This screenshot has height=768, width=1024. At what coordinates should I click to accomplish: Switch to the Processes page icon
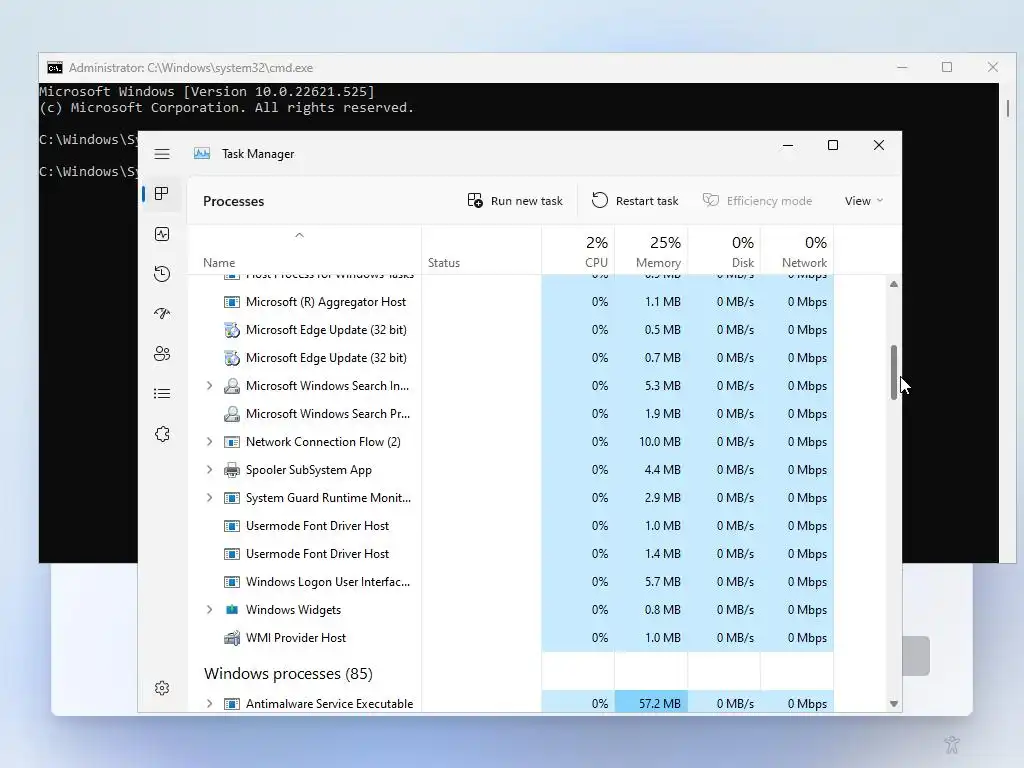click(162, 194)
